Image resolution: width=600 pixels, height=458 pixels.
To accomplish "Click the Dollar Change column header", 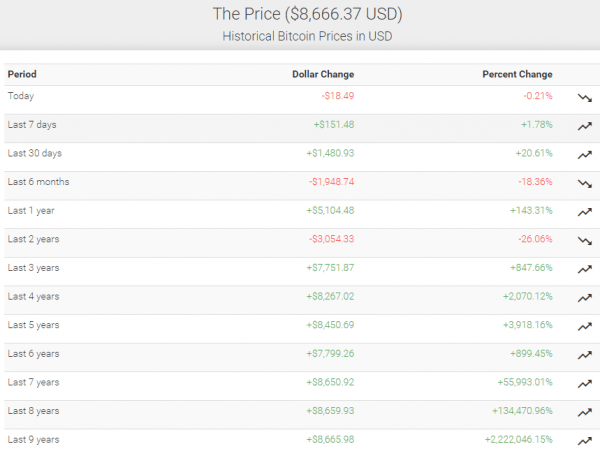I will point(323,74).
